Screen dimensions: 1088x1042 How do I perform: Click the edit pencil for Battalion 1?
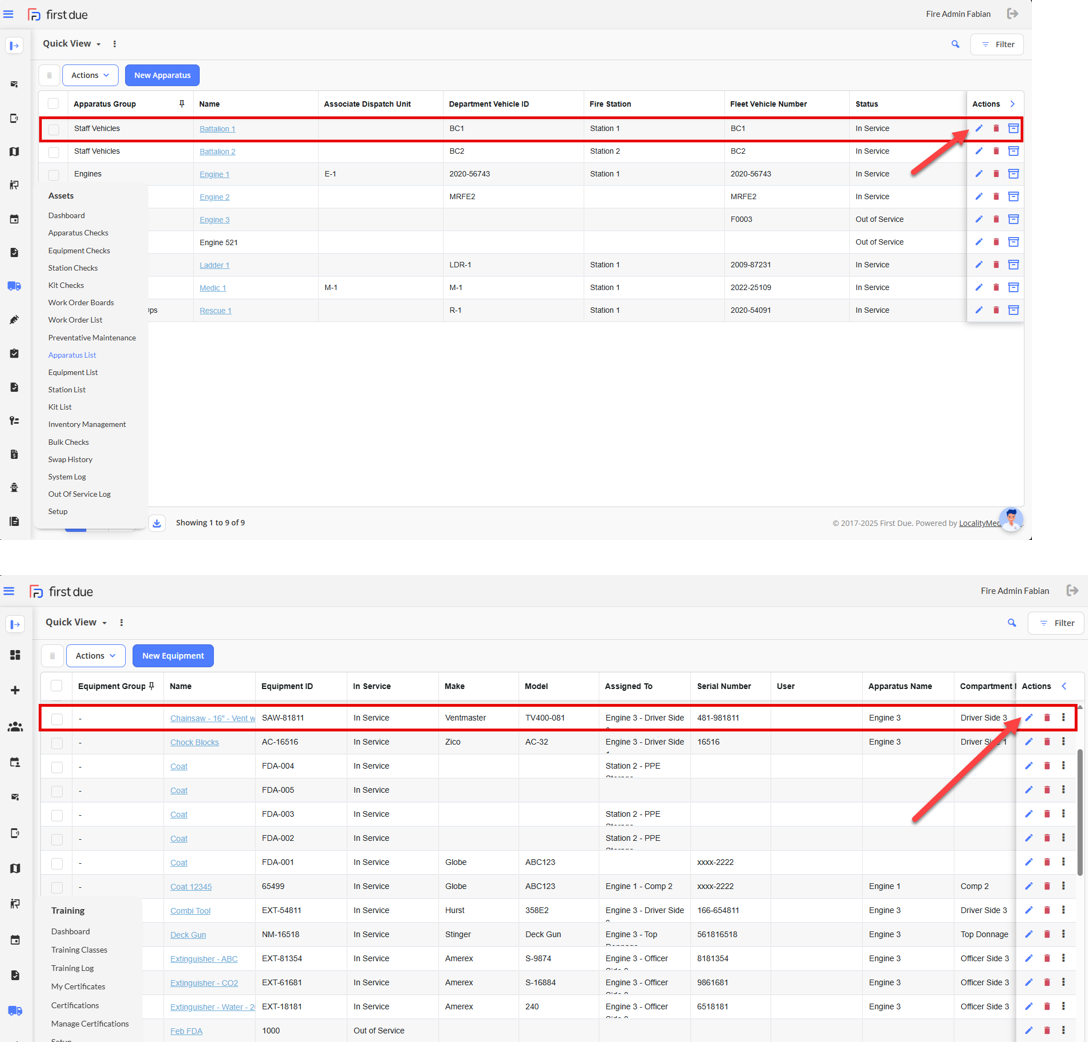tap(979, 129)
